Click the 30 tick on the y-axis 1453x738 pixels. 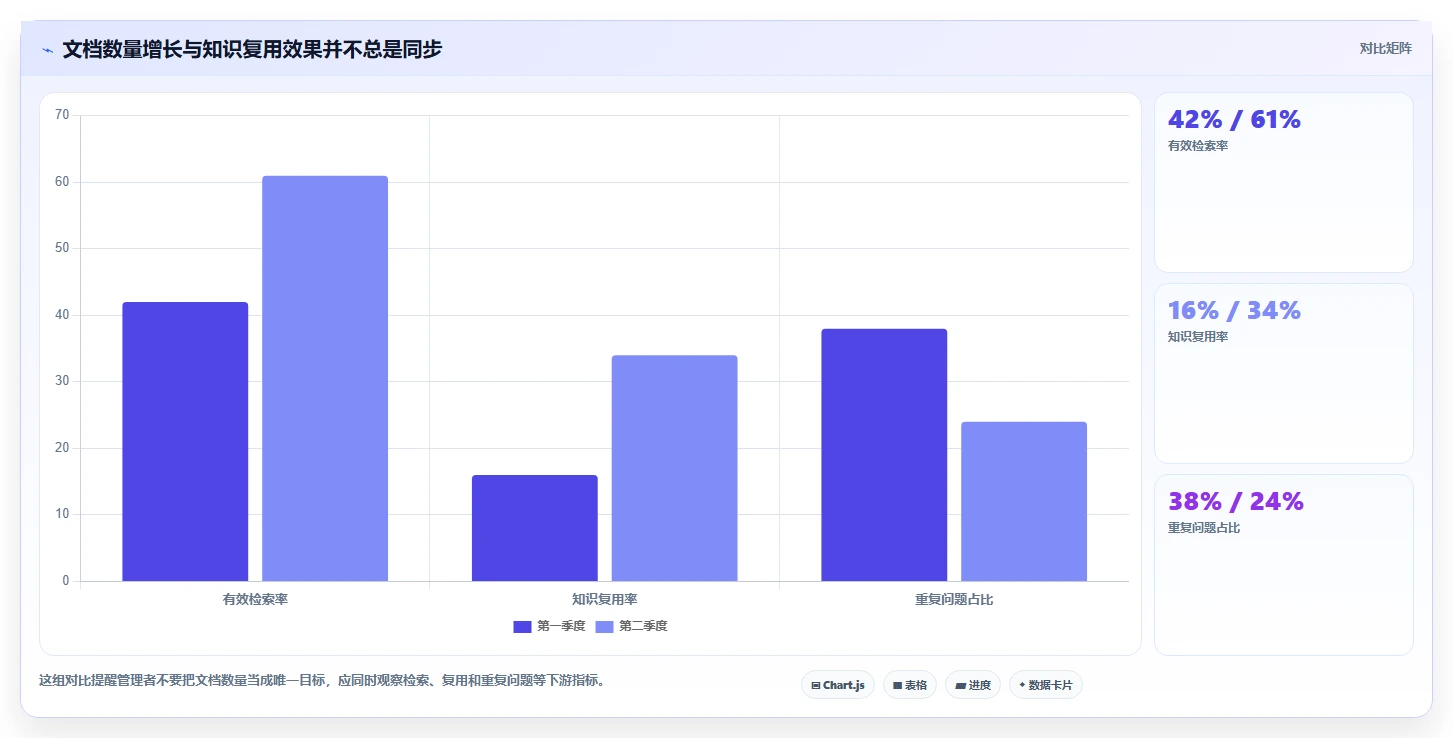tap(62, 381)
